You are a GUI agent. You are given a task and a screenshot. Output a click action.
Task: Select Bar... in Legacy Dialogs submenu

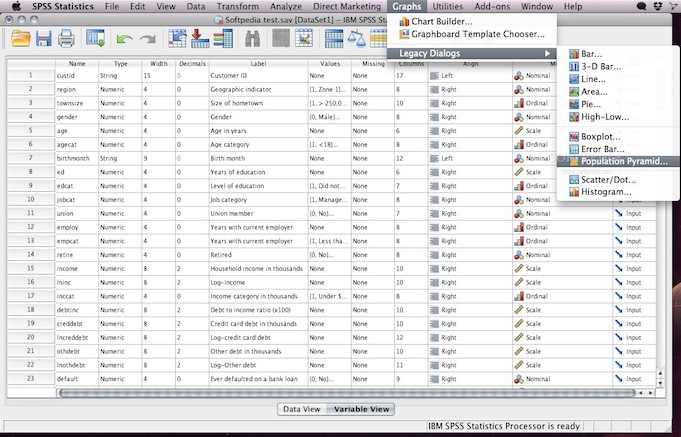click(x=618, y=54)
